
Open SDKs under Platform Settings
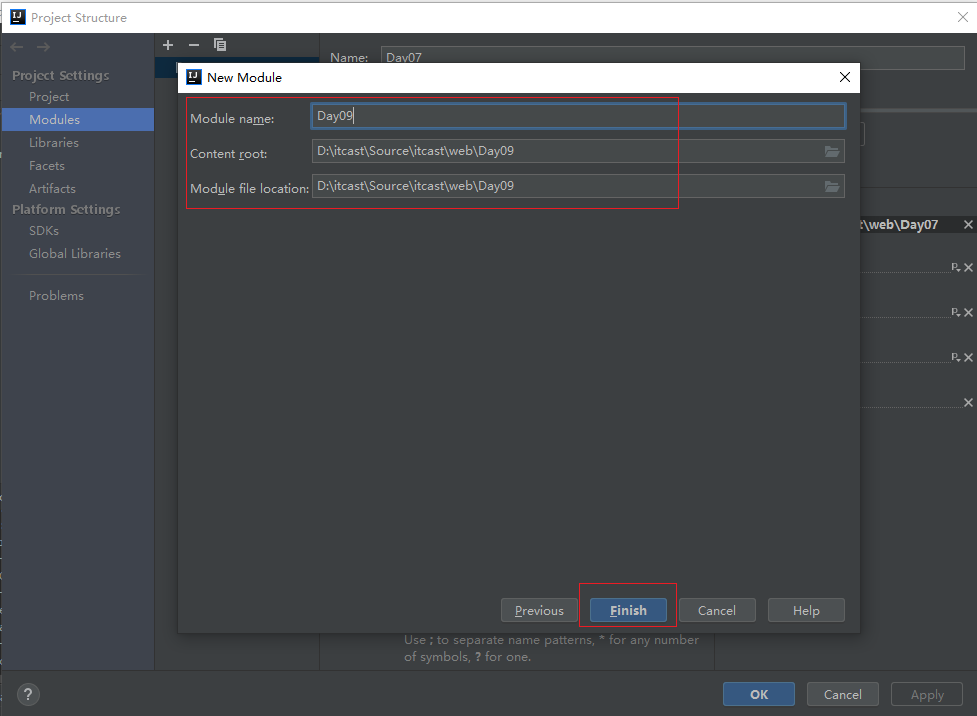click(x=44, y=231)
